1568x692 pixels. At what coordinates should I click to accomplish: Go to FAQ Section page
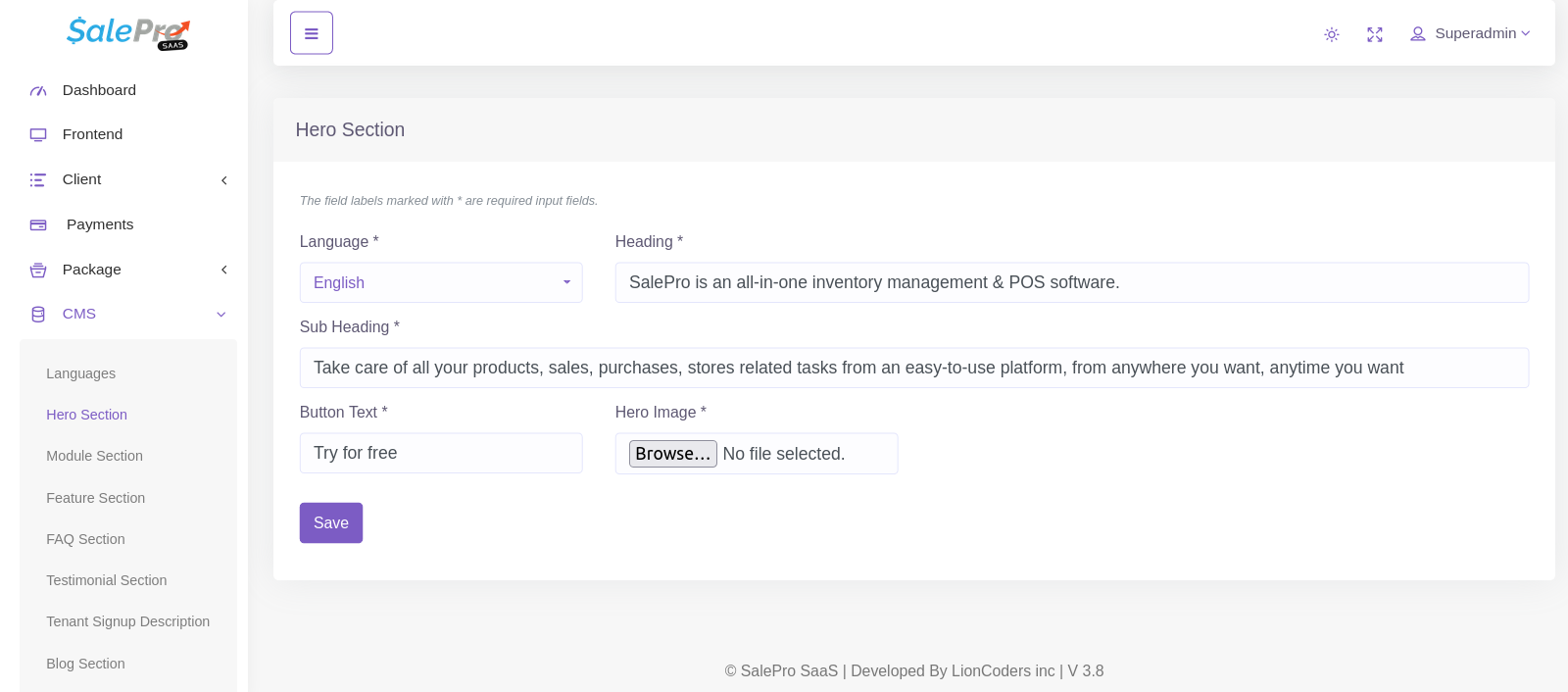tap(85, 539)
